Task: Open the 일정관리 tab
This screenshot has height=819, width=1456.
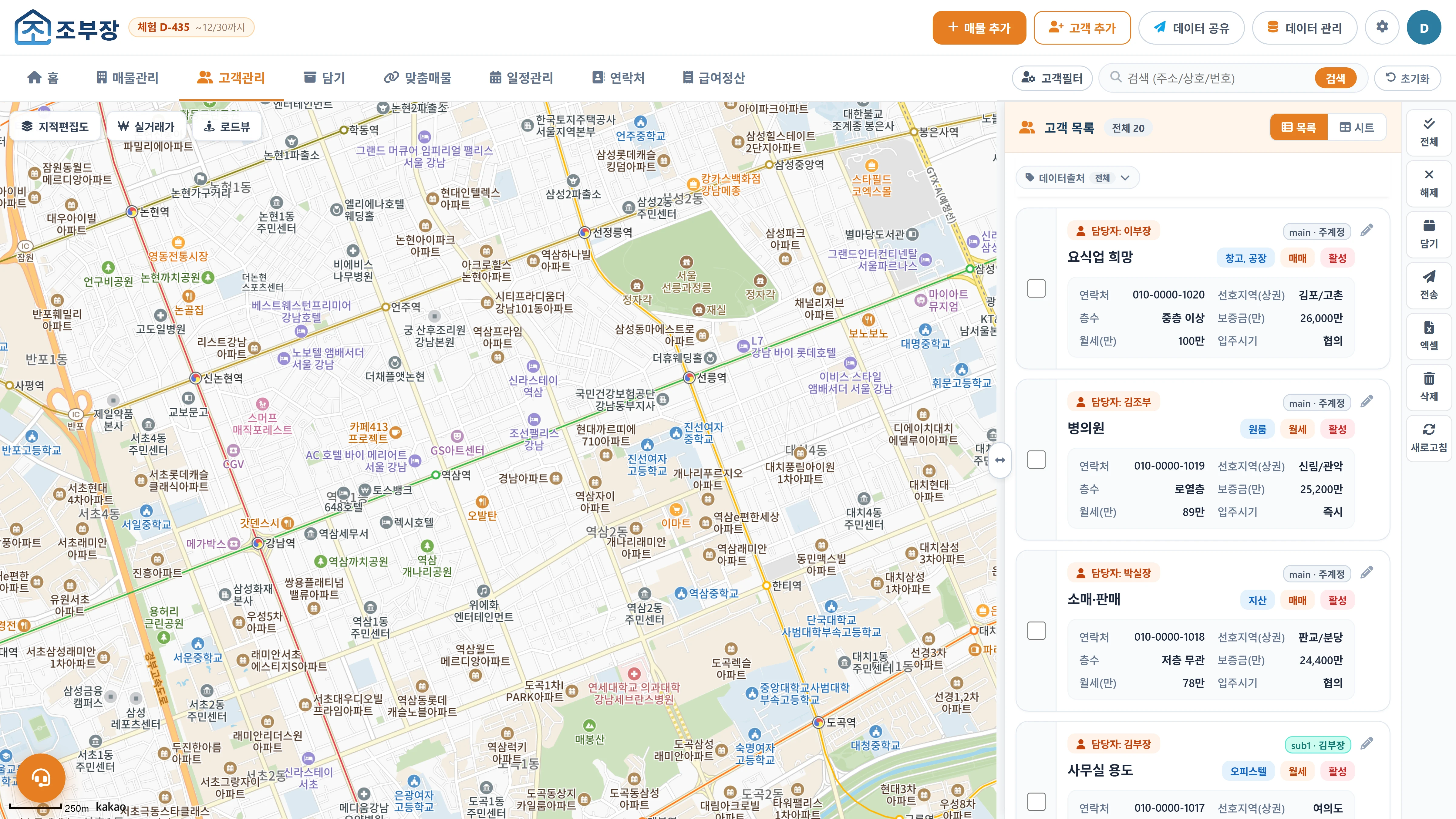Action: coord(521,78)
